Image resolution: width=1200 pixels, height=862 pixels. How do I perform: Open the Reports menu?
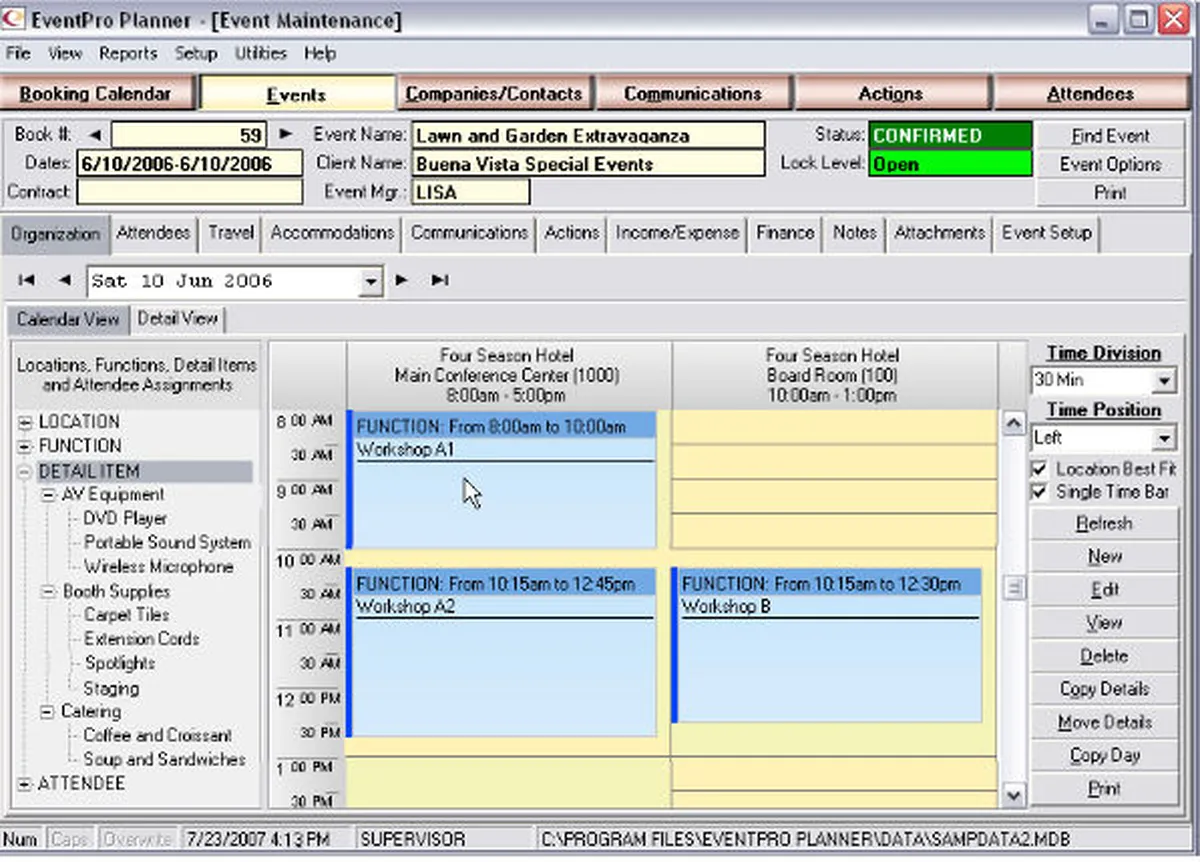(x=128, y=53)
